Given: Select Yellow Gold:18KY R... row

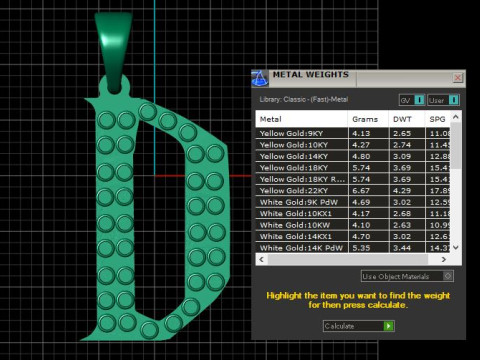Looking at the screenshot, I should coord(353,179).
